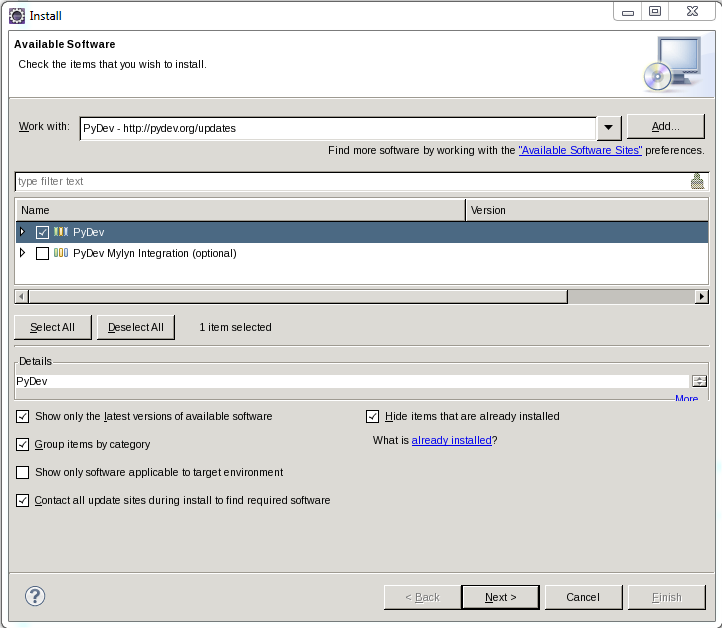This screenshot has width=722, height=628.
Task: Check PyDev Mylyn Integration checkbox
Action: [x=42, y=254]
